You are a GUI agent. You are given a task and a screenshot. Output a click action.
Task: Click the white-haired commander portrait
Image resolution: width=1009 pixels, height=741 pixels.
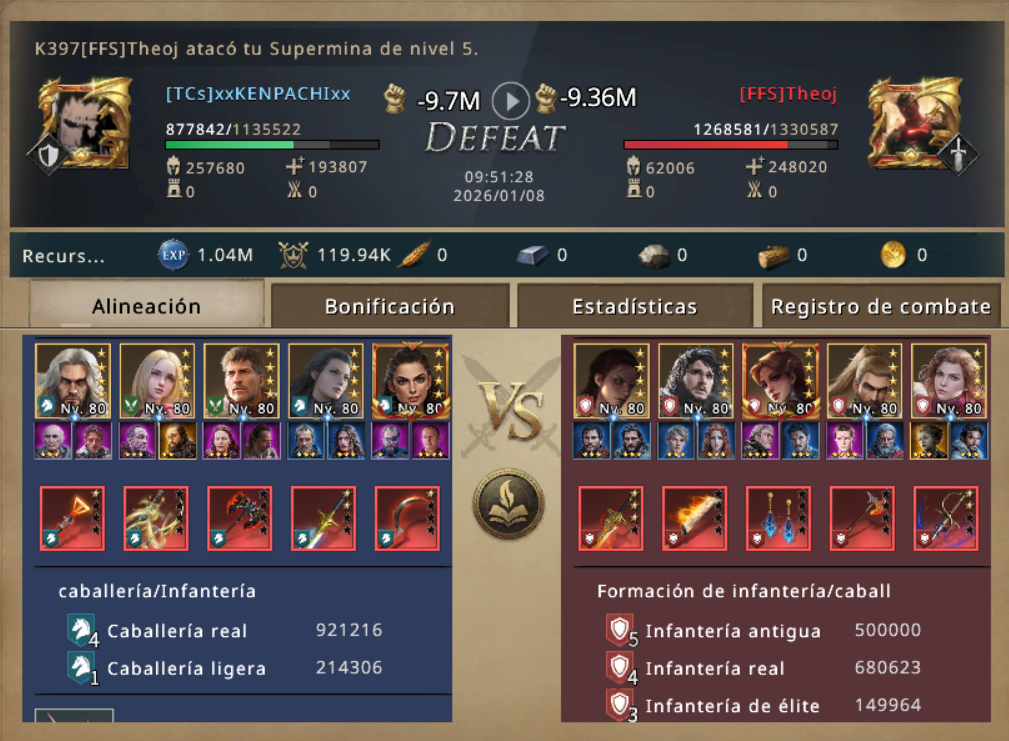coord(73,381)
